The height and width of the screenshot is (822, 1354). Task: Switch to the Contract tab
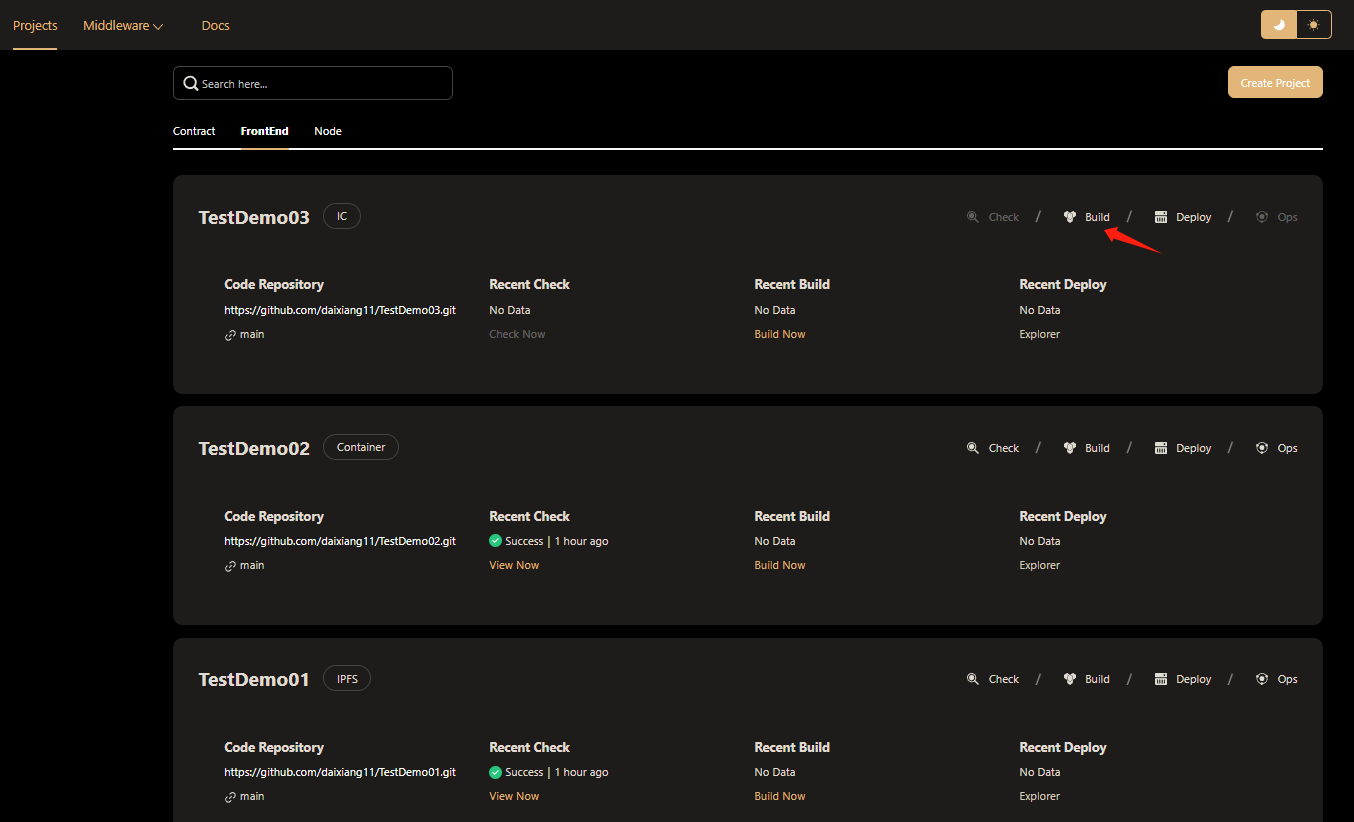click(194, 131)
